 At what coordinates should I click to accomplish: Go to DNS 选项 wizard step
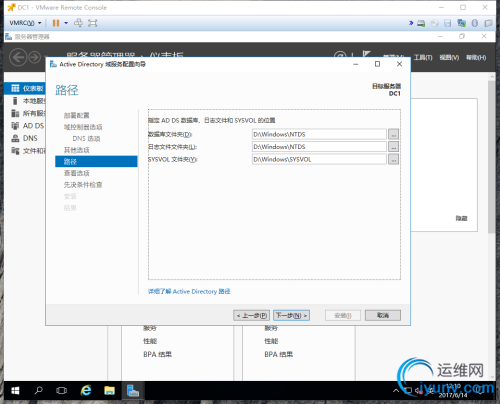pos(86,139)
